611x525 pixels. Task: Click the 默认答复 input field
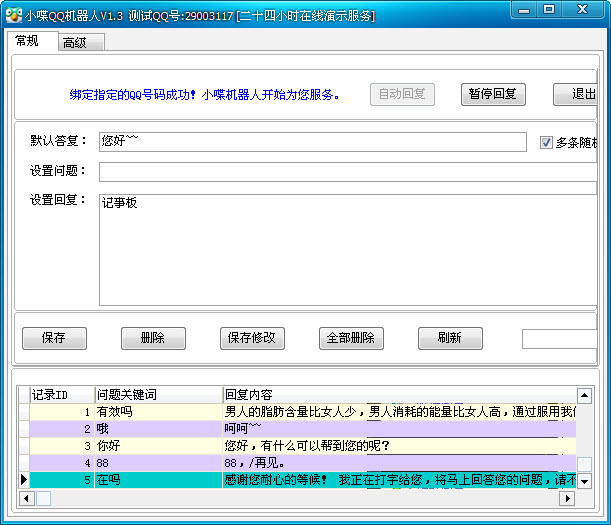(x=313, y=142)
